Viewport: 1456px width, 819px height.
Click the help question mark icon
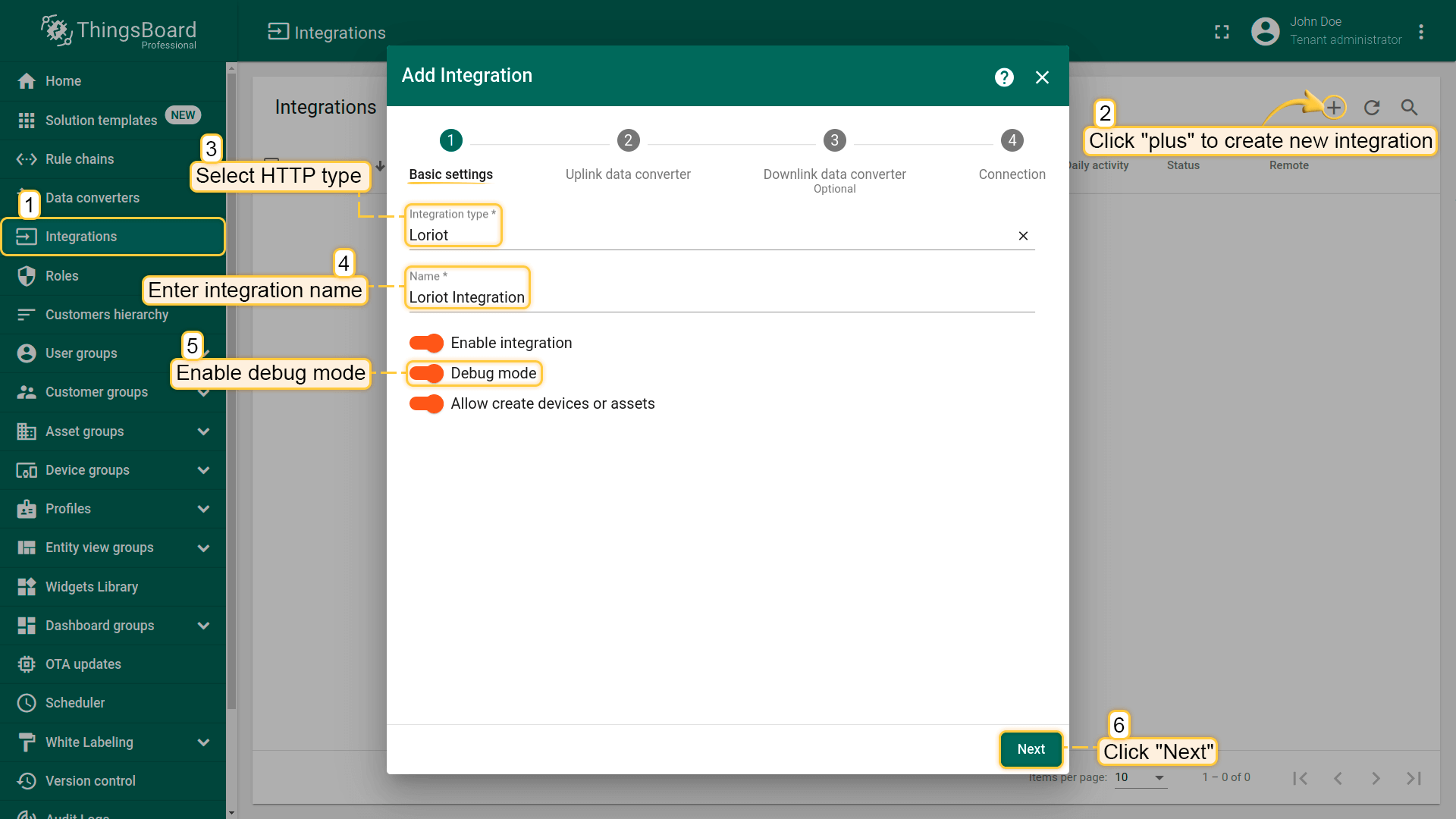[1004, 77]
